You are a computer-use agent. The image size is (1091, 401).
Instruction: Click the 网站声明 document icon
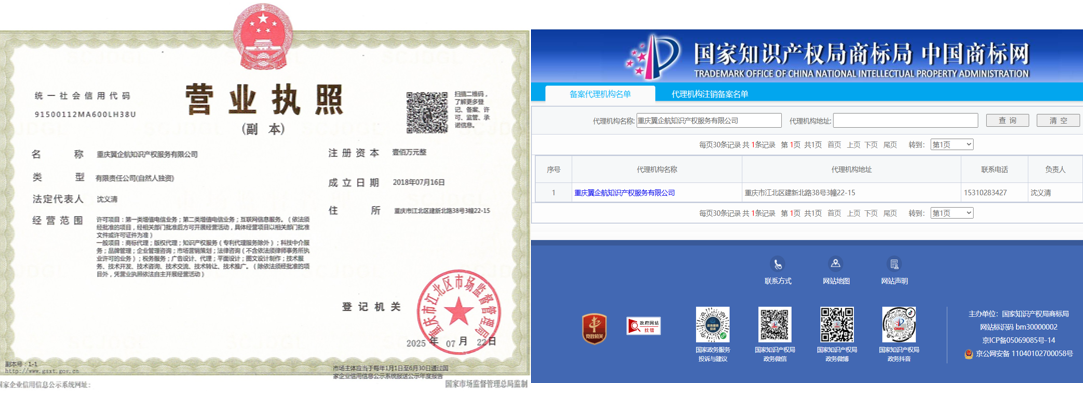coord(894,264)
